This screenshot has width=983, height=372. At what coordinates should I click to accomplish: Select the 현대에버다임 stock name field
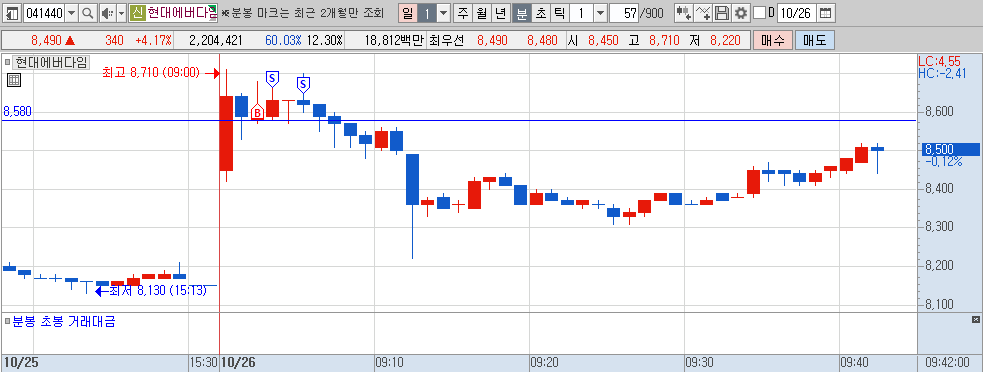tap(182, 13)
